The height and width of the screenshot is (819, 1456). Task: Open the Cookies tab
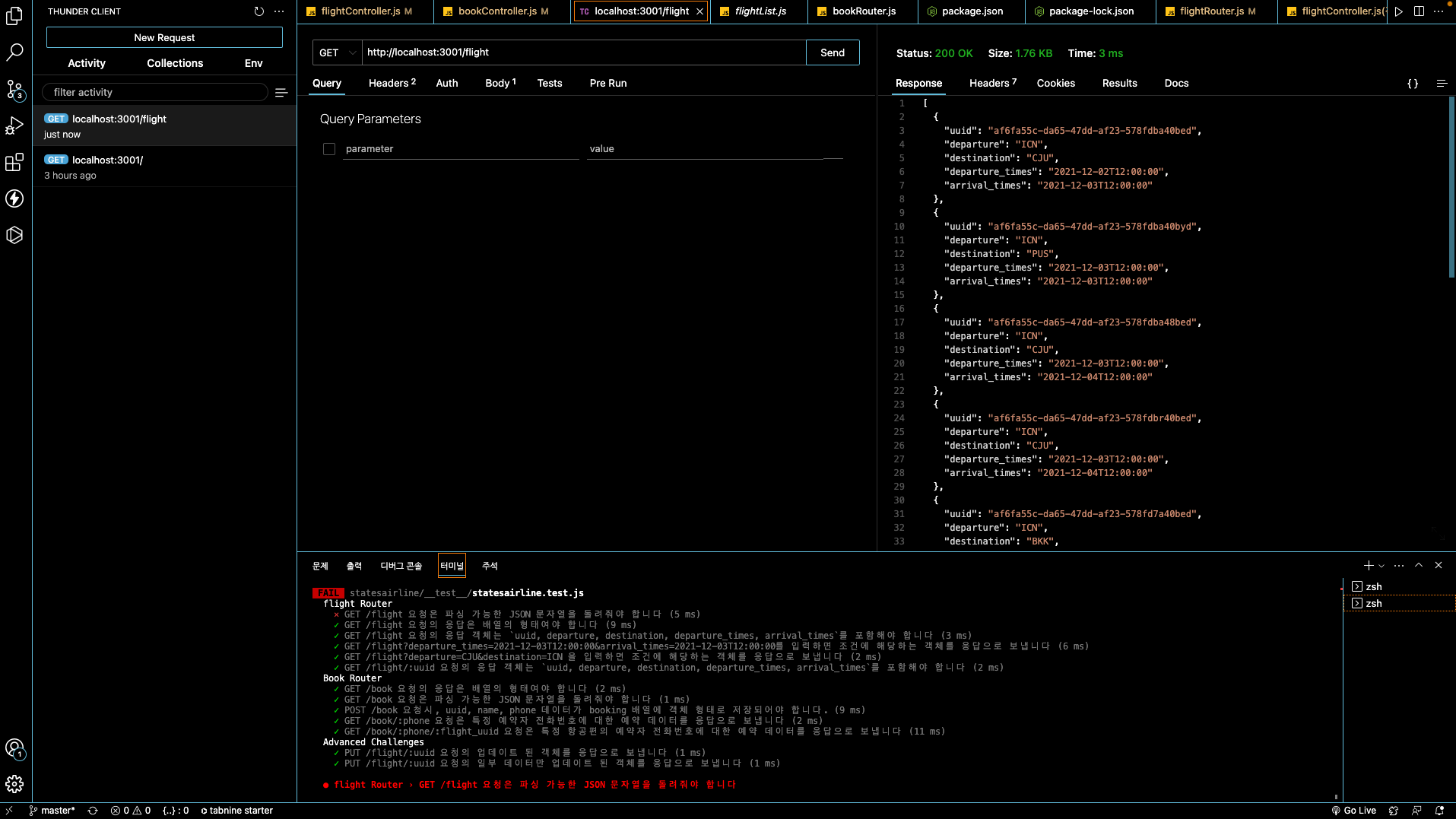coord(1056,83)
